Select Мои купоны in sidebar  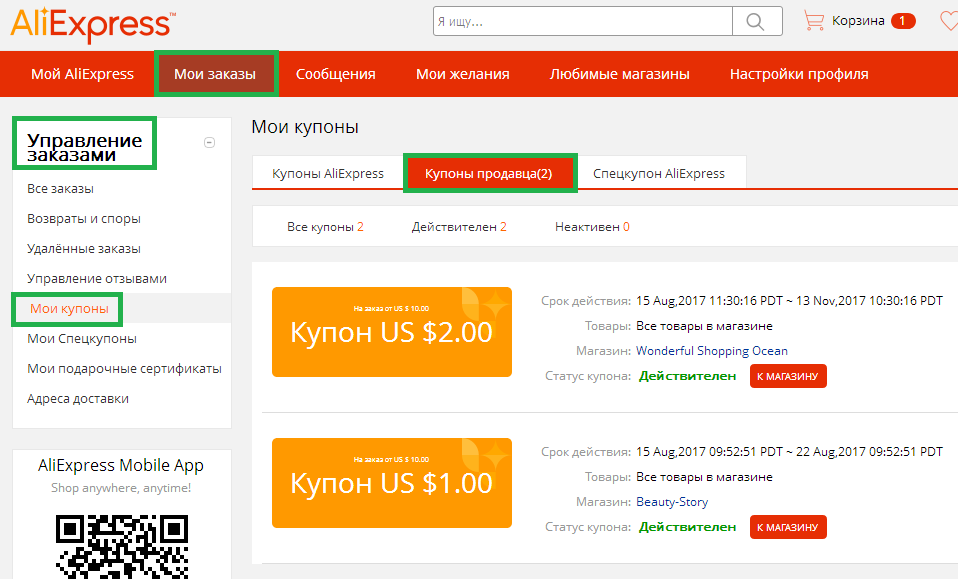coord(69,308)
